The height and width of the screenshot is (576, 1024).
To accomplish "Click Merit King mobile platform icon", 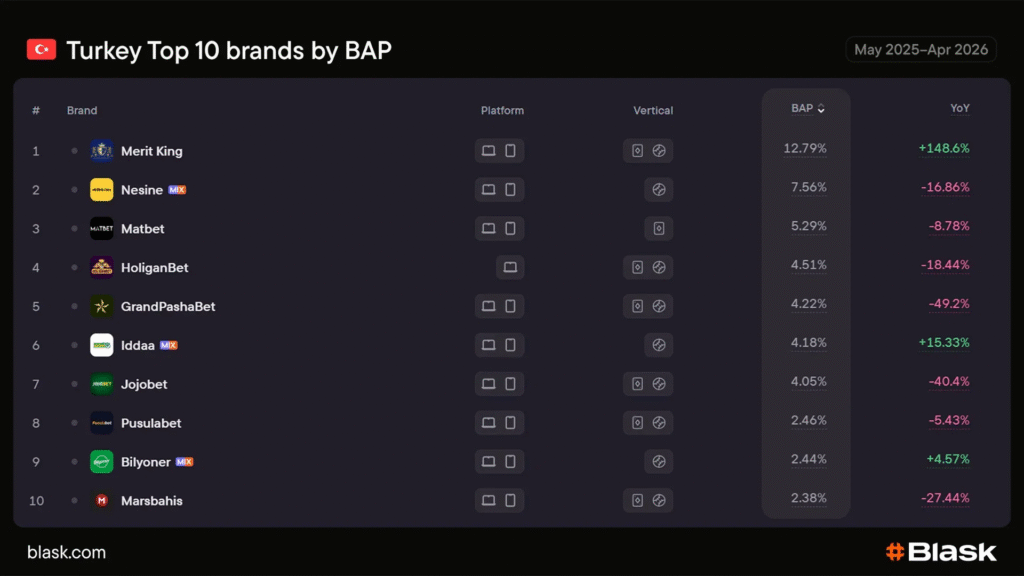I will pos(510,151).
